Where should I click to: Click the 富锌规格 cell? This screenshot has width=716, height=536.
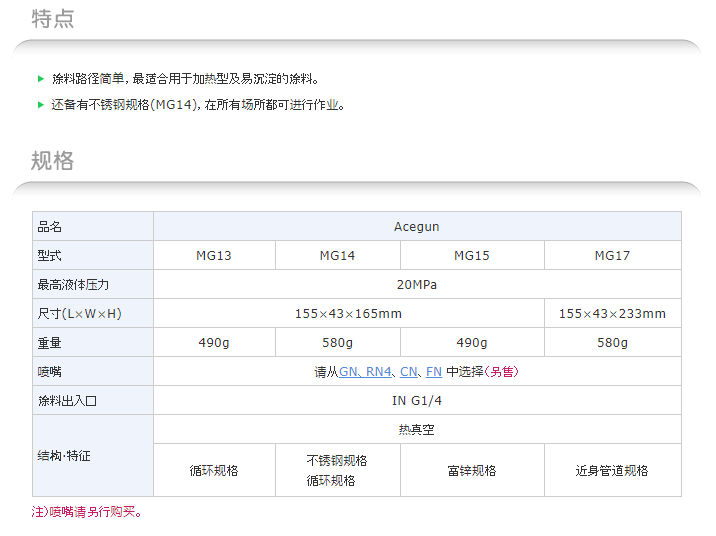click(472, 470)
